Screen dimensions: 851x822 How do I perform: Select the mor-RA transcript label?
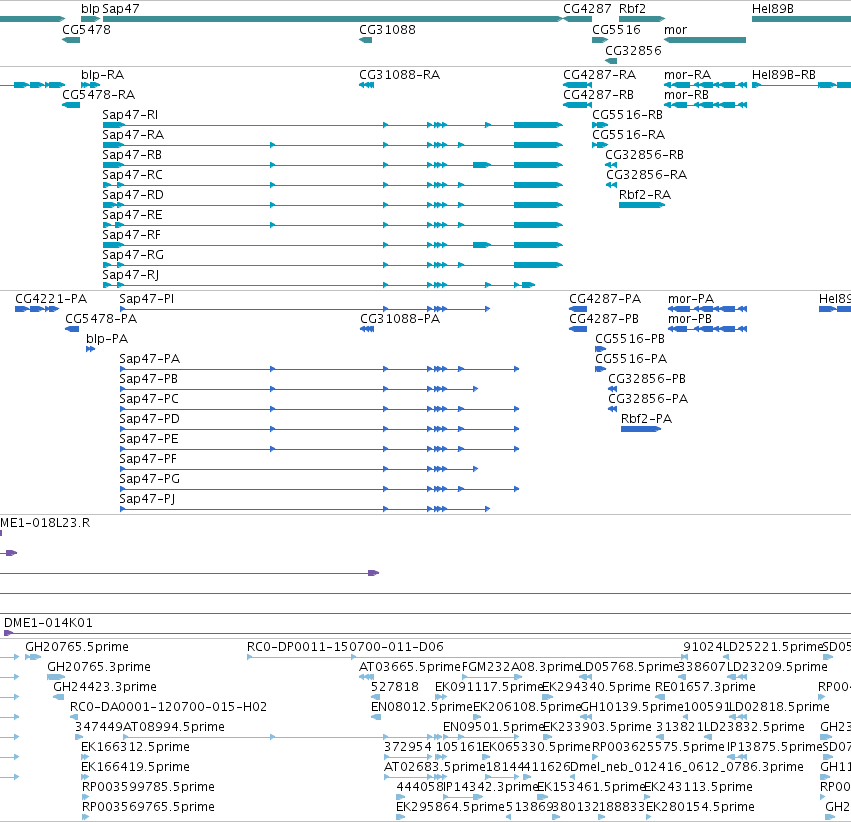tap(688, 74)
